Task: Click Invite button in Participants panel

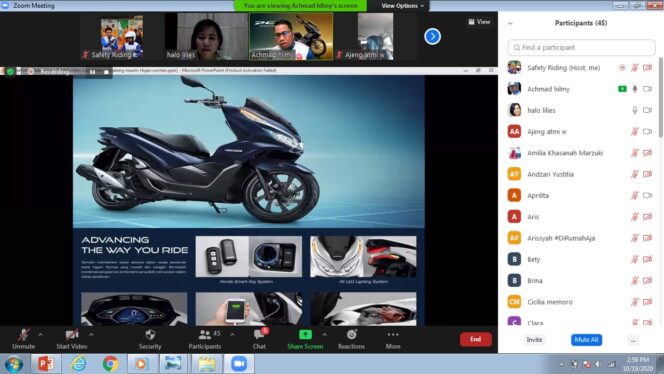Action: click(534, 340)
